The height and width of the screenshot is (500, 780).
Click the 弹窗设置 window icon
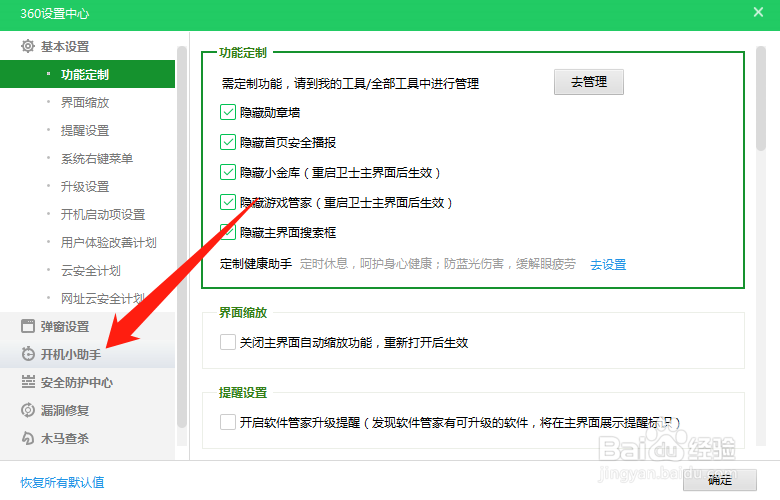point(28,326)
